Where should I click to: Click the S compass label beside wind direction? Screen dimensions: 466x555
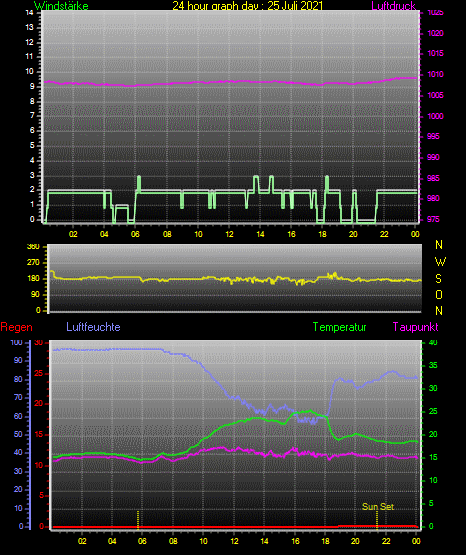coord(438,279)
